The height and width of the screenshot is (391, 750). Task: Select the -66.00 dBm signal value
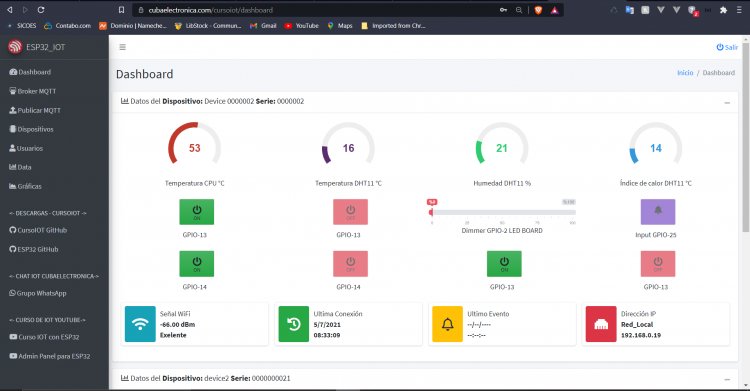point(177,324)
